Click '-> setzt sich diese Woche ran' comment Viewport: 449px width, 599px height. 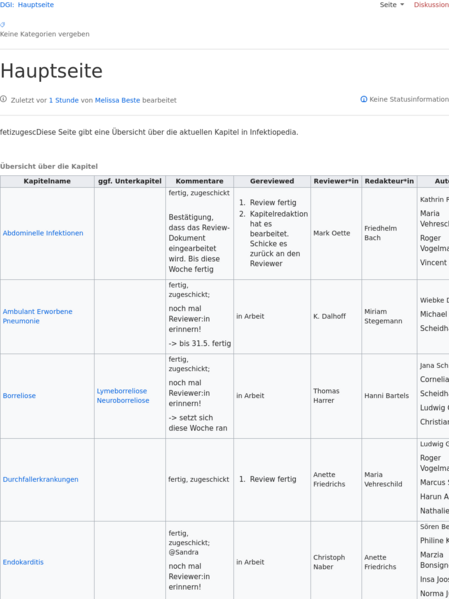click(198, 423)
